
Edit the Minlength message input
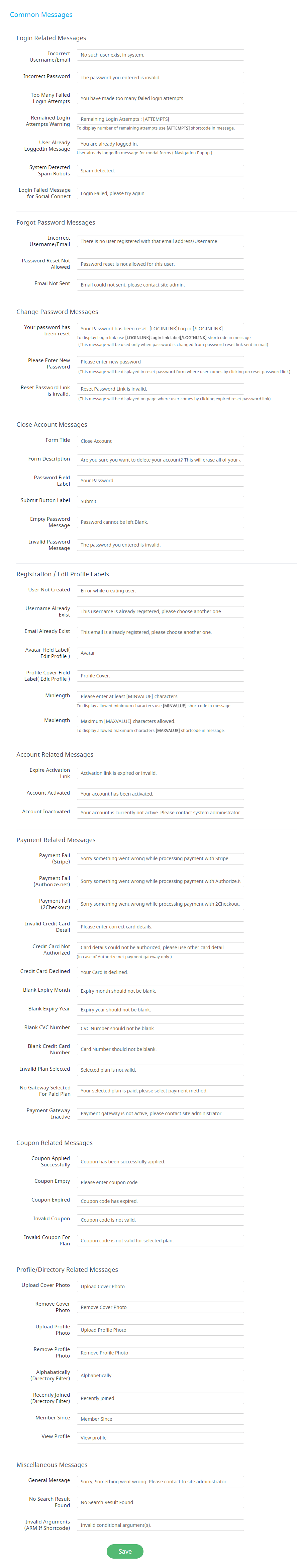tap(160, 696)
